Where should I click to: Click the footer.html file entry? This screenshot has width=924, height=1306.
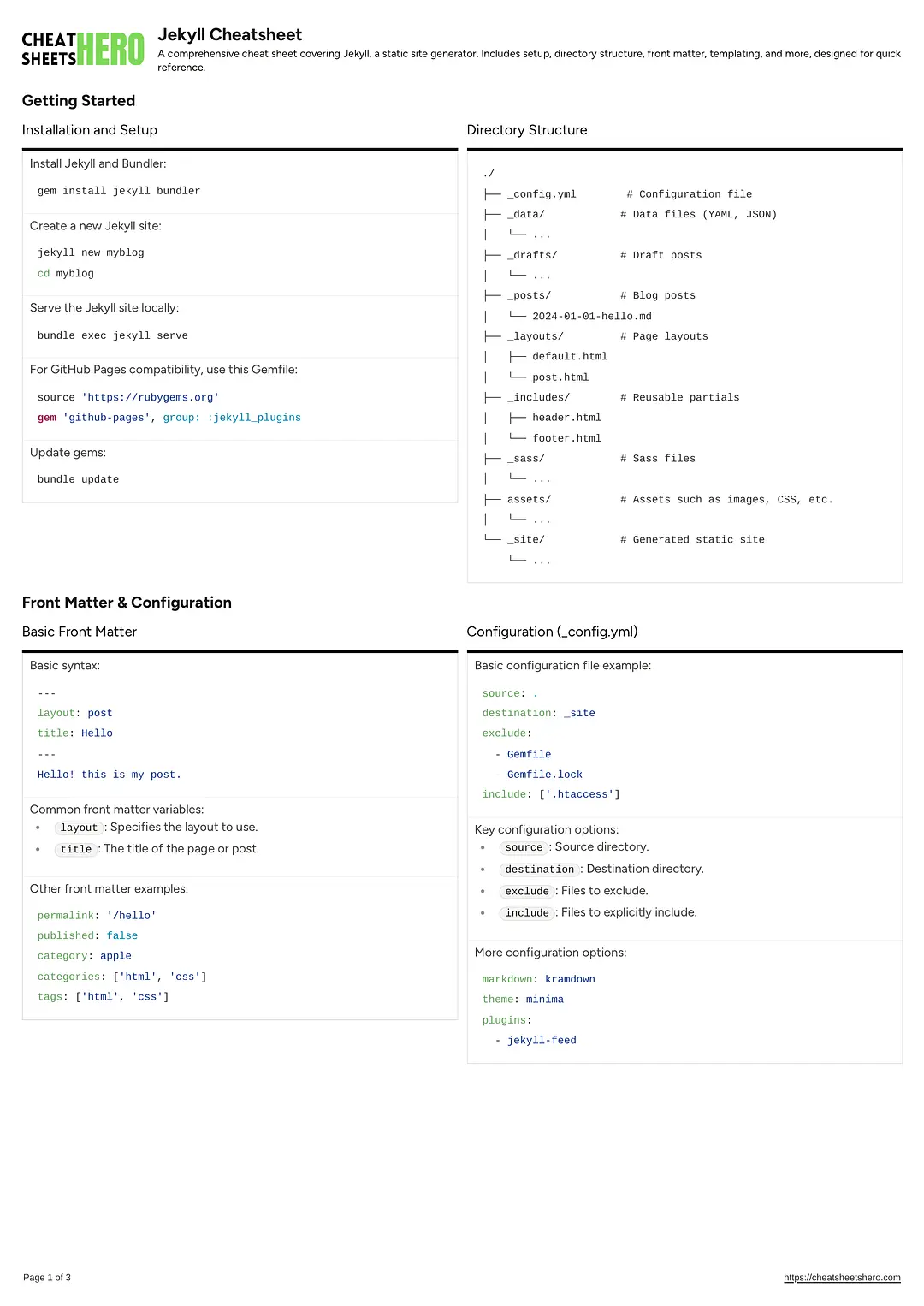point(566,438)
